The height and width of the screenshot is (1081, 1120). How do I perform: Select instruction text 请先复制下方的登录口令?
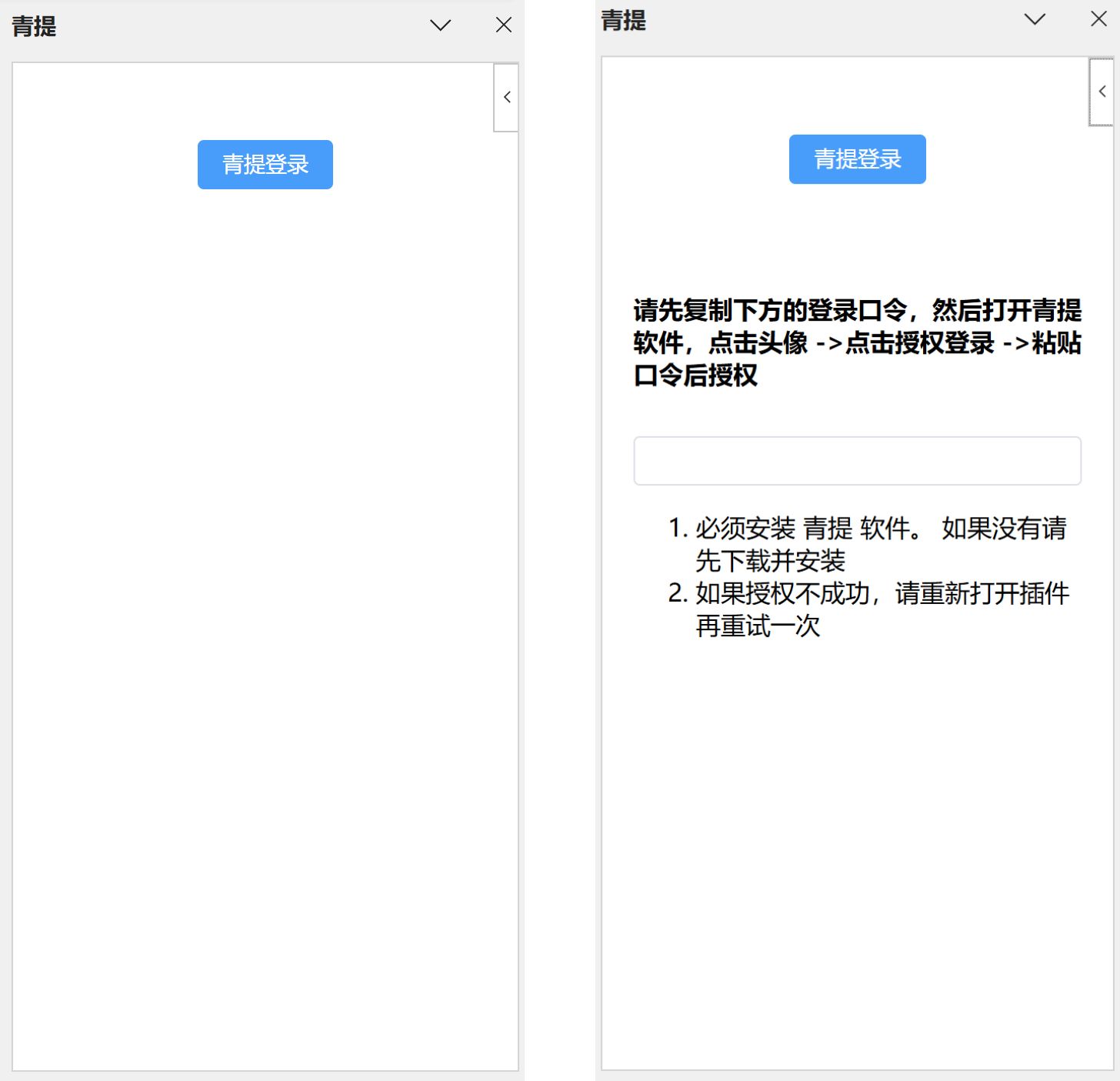click(771, 311)
